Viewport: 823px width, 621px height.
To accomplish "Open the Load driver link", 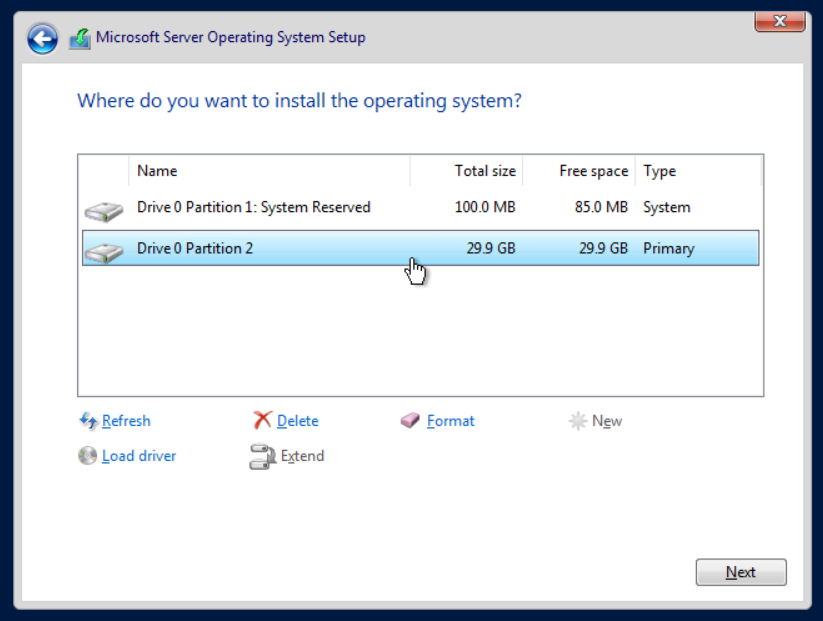I will click(139, 456).
